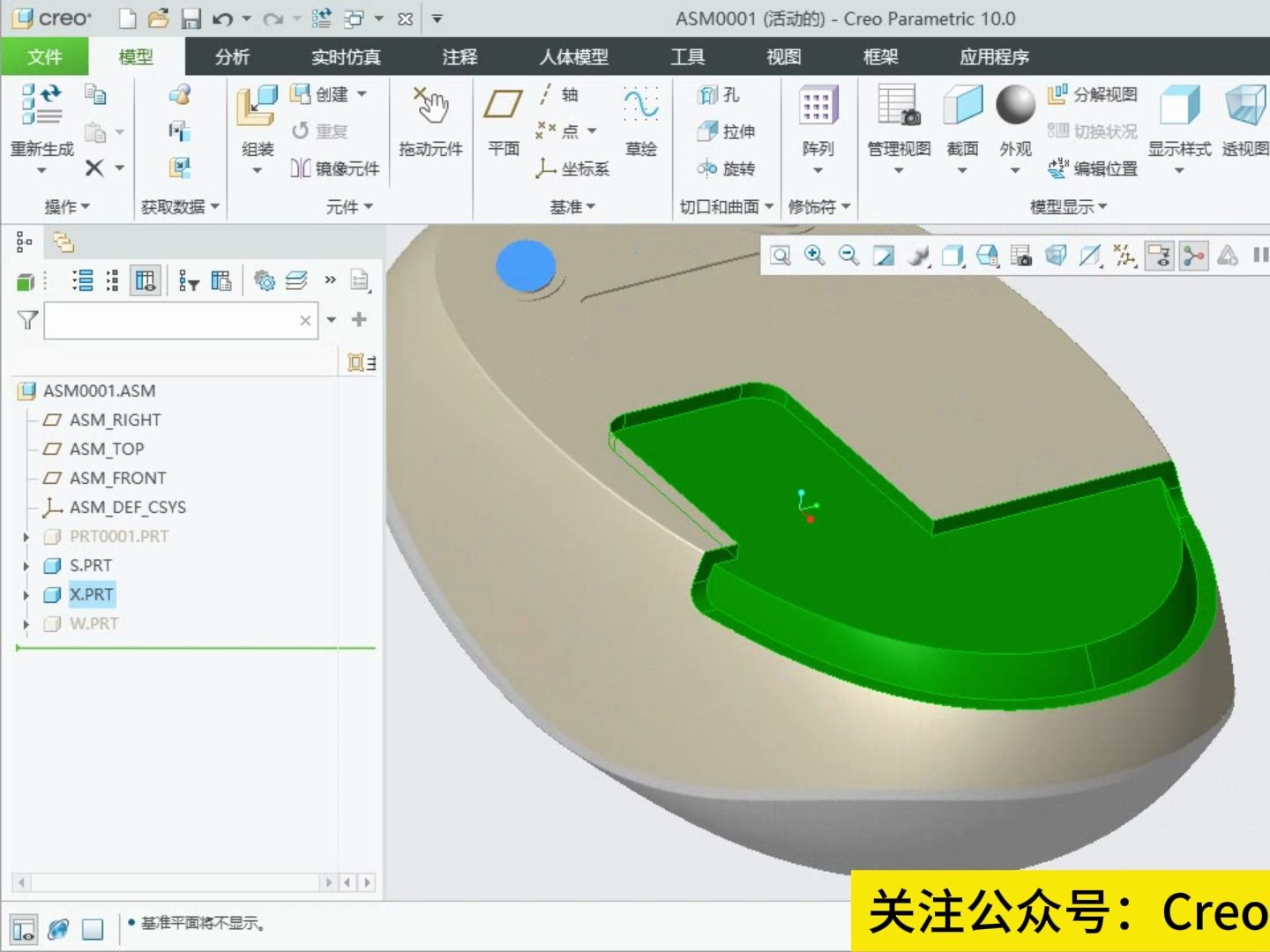Viewport: 1270px width, 952px height.
Task: Expand the S.PRT node in model tree
Action: 26,565
